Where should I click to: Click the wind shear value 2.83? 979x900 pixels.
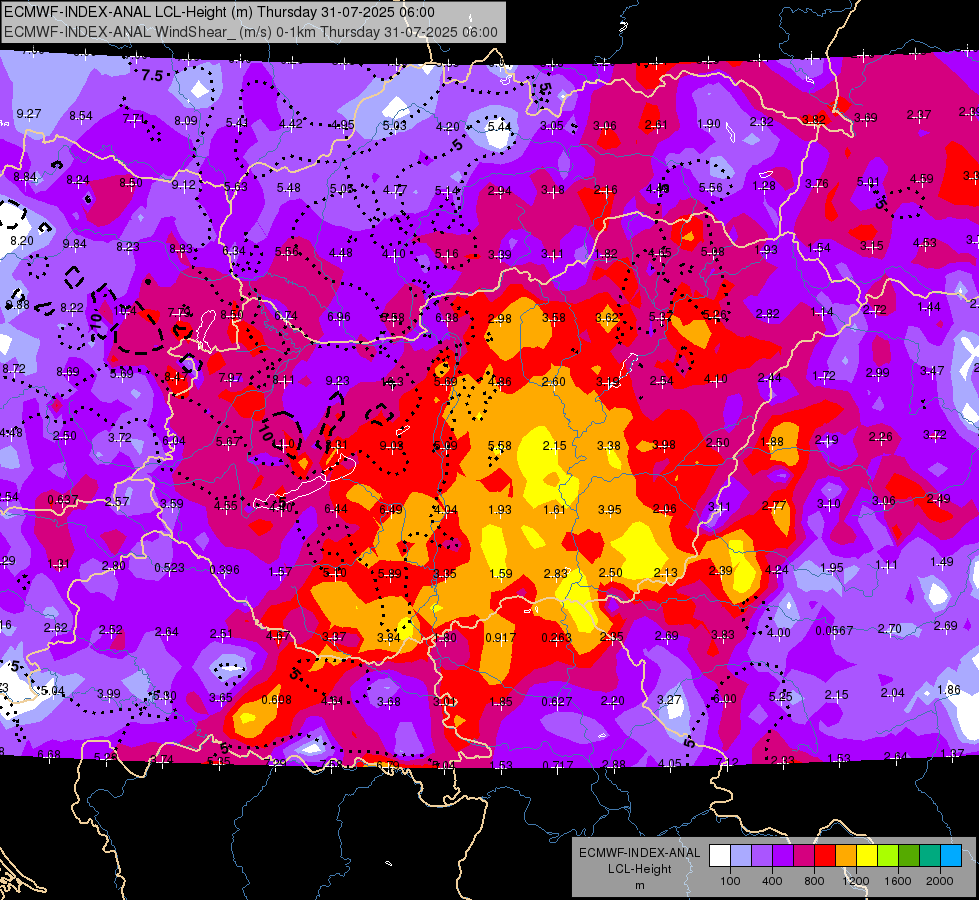556,573
